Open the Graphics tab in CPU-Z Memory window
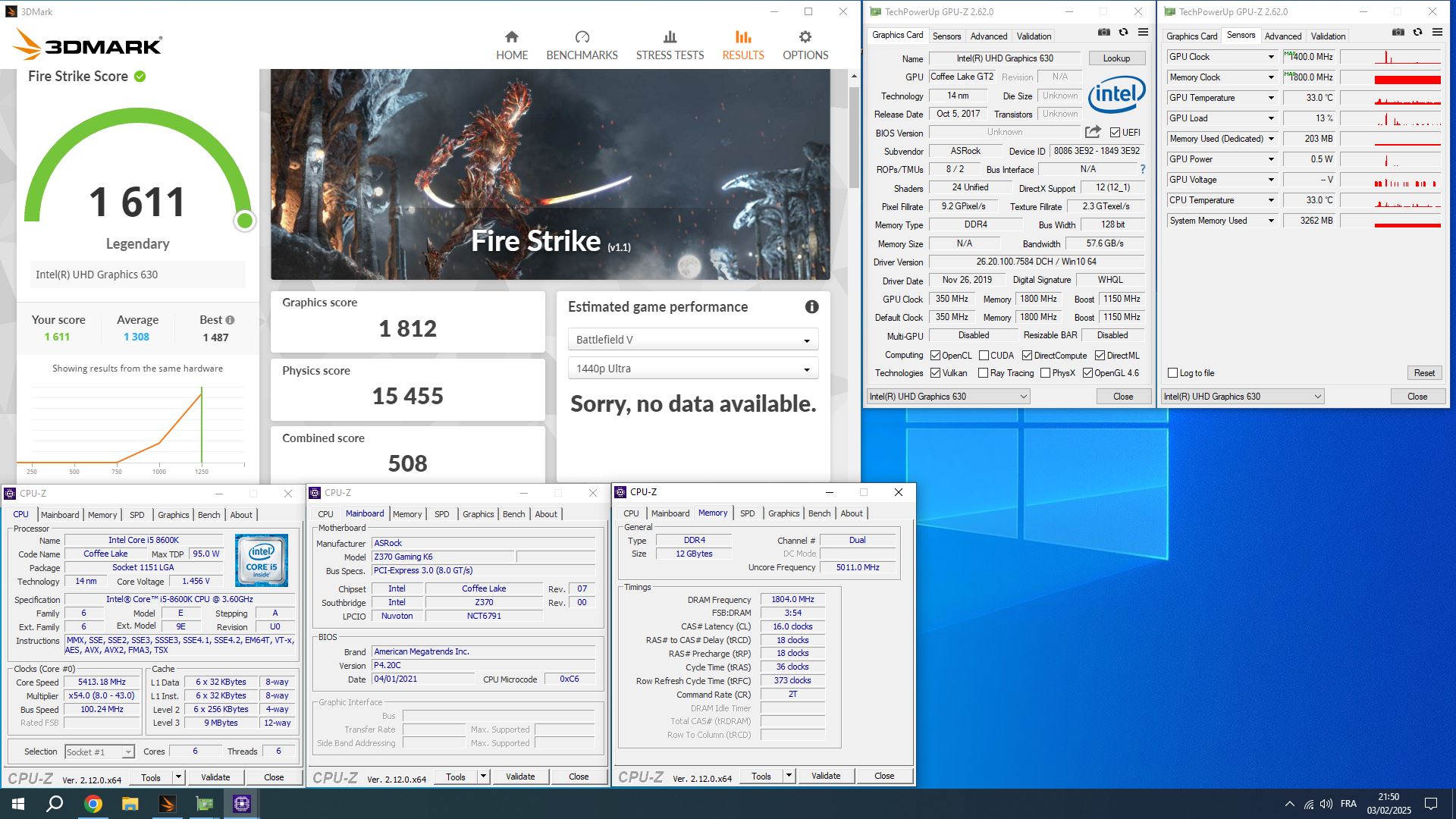The image size is (1456, 819). coord(783,513)
